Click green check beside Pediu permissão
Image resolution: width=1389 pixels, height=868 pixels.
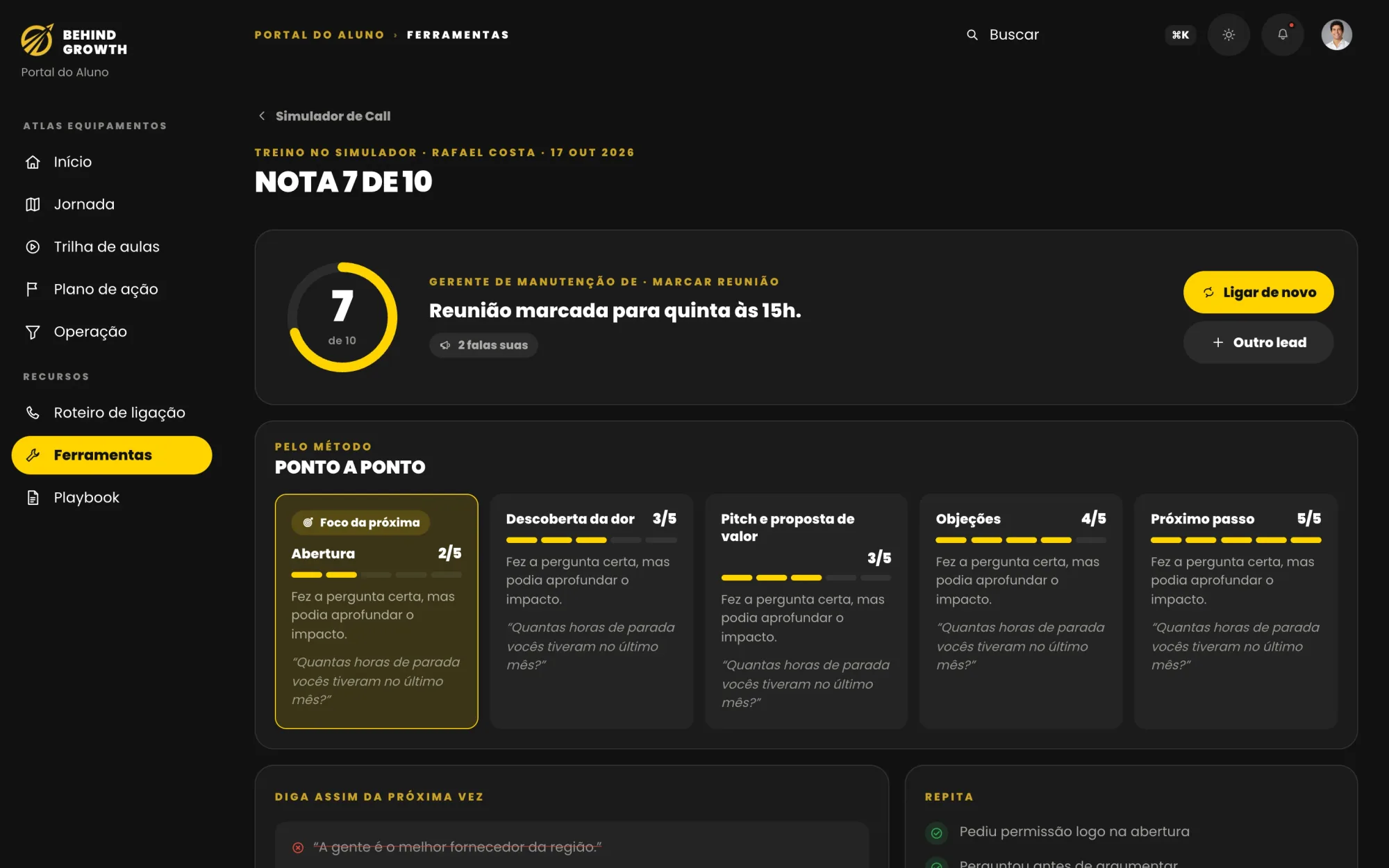click(x=936, y=833)
